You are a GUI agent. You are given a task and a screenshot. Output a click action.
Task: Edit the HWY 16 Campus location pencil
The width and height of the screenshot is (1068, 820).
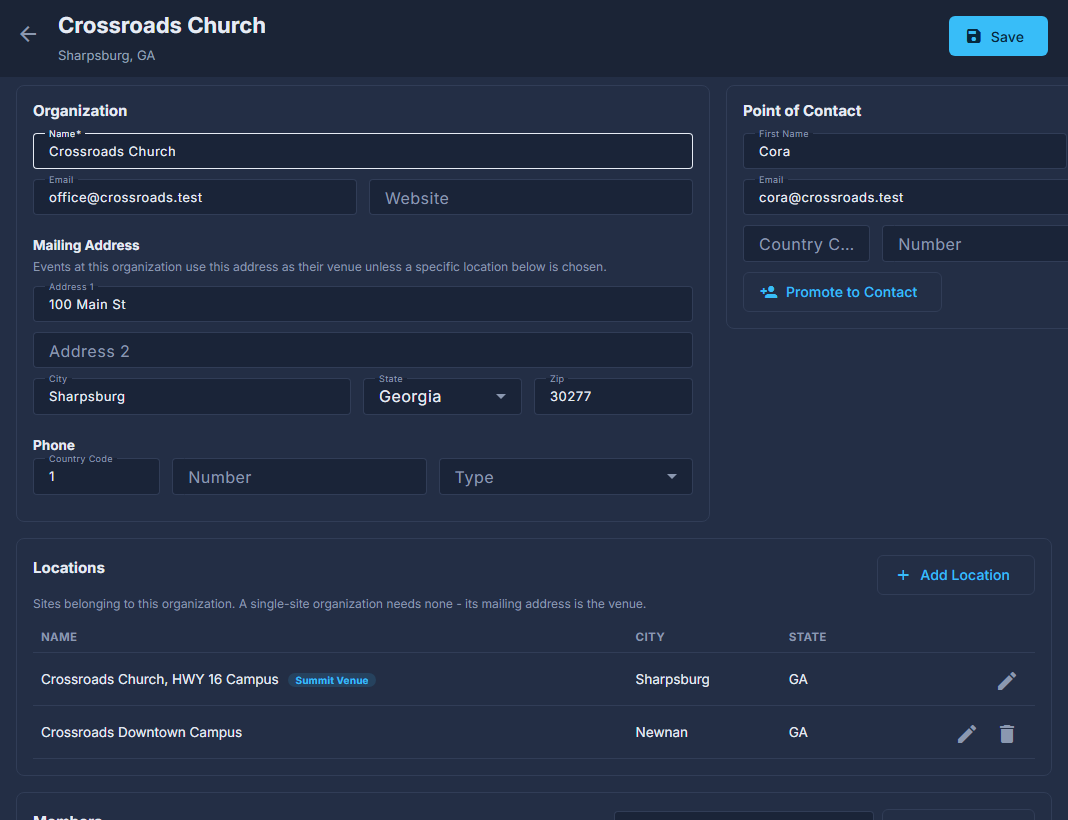(1007, 680)
